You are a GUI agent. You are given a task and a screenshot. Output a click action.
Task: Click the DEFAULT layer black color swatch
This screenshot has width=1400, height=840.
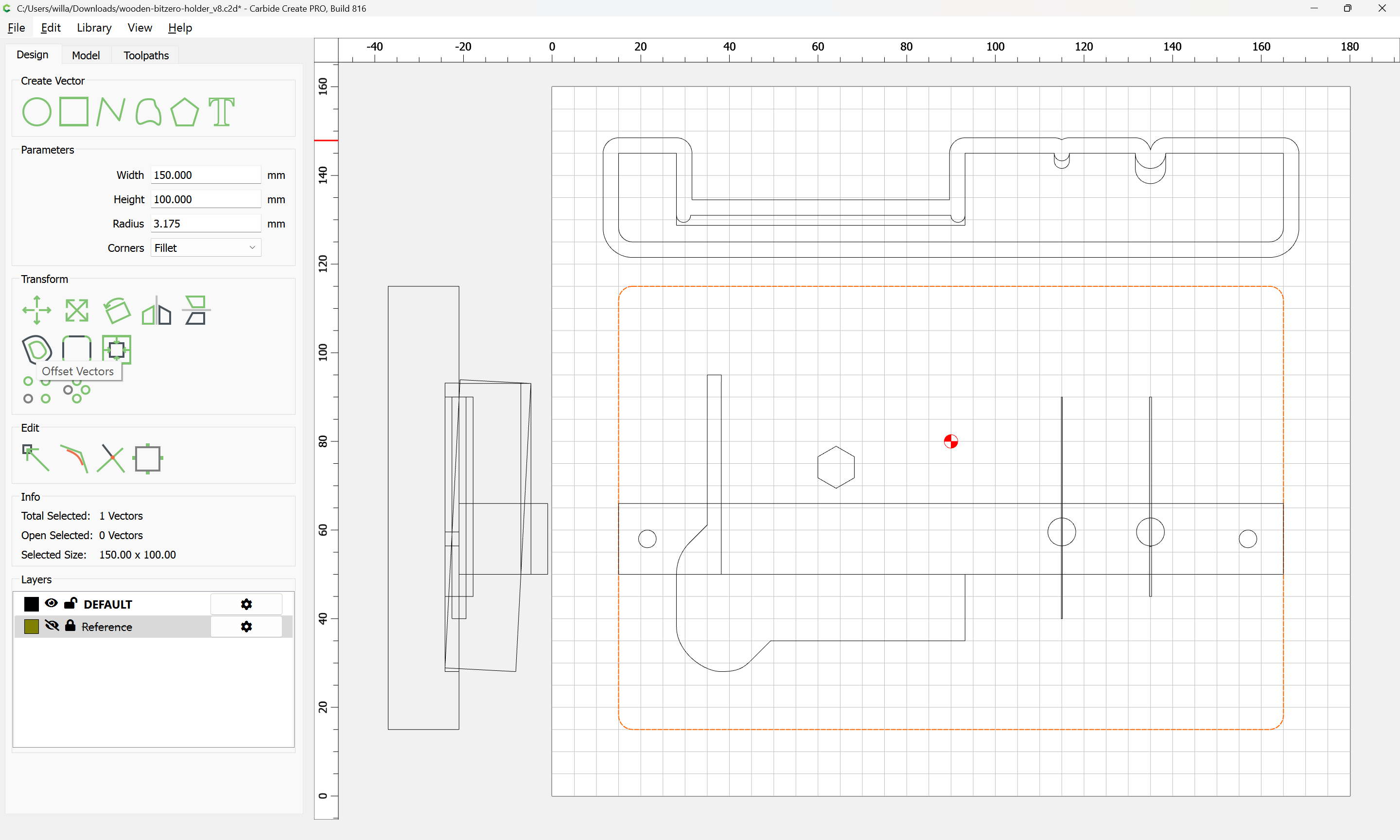pyautogui.click(x=32, y=604)
